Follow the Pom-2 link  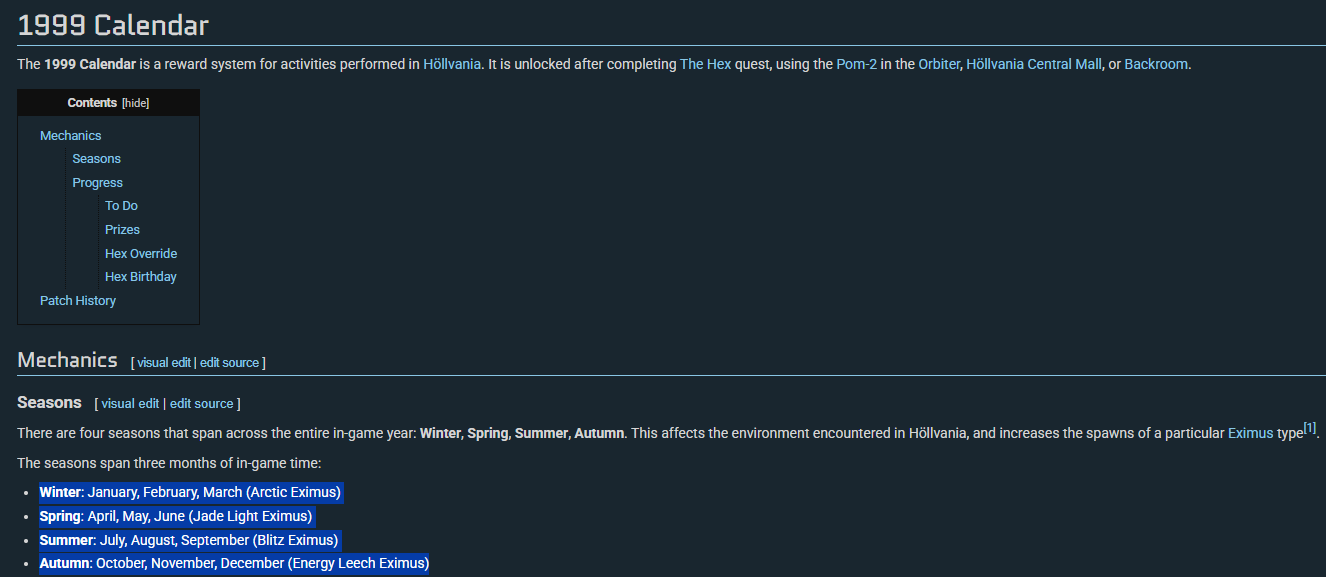[857, 64]
